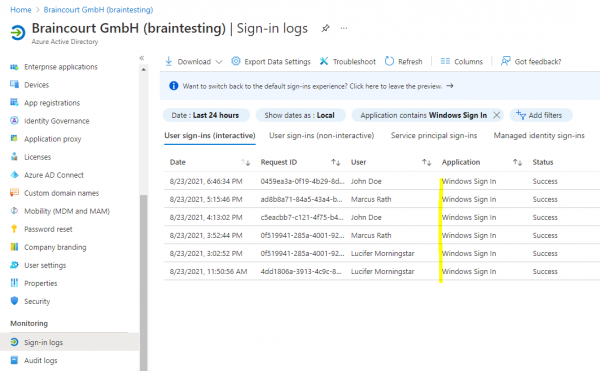The image size is (600, 371).
Task: Click the Mobility (MDM and MAM) icon
Action: 14,211
